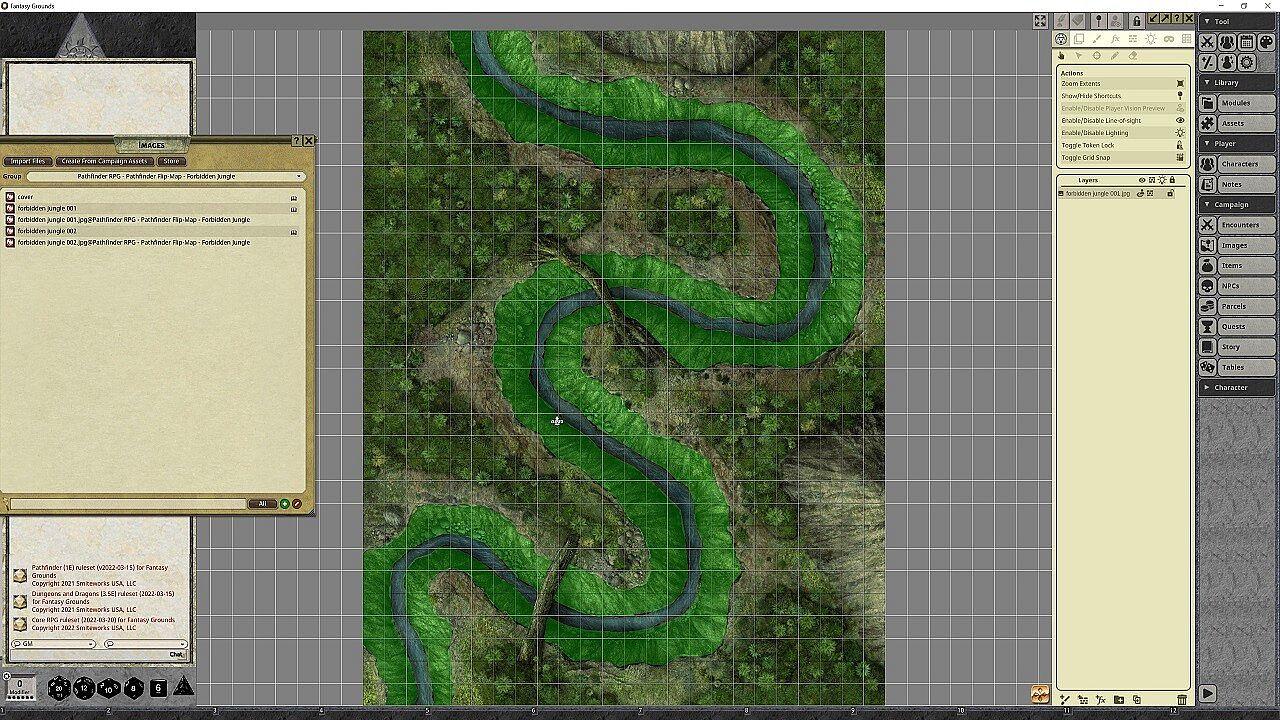This screenshot has height=720, width=1280.
Task: Toggle visibility of forbidden jungle 001.jpg layer
Action: (x=1142, y=193)
